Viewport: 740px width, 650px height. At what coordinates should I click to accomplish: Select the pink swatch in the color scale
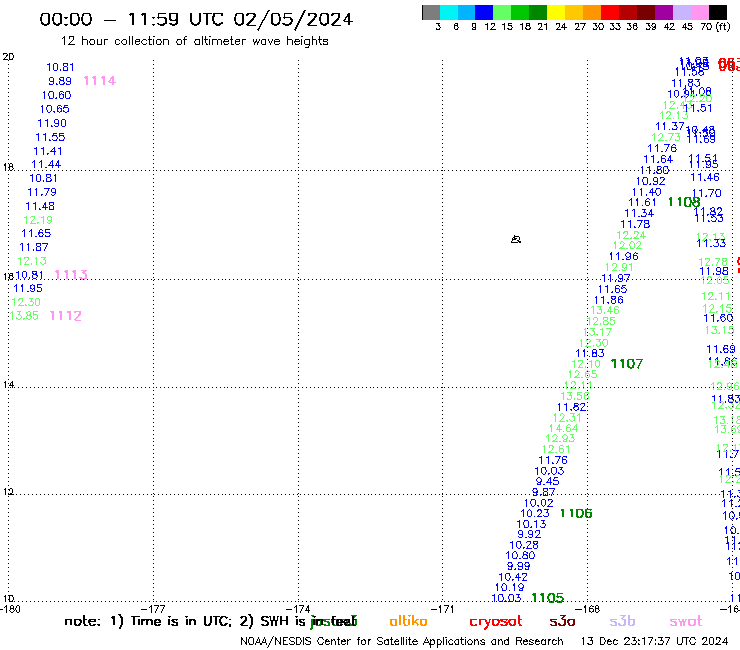point(699,12)
